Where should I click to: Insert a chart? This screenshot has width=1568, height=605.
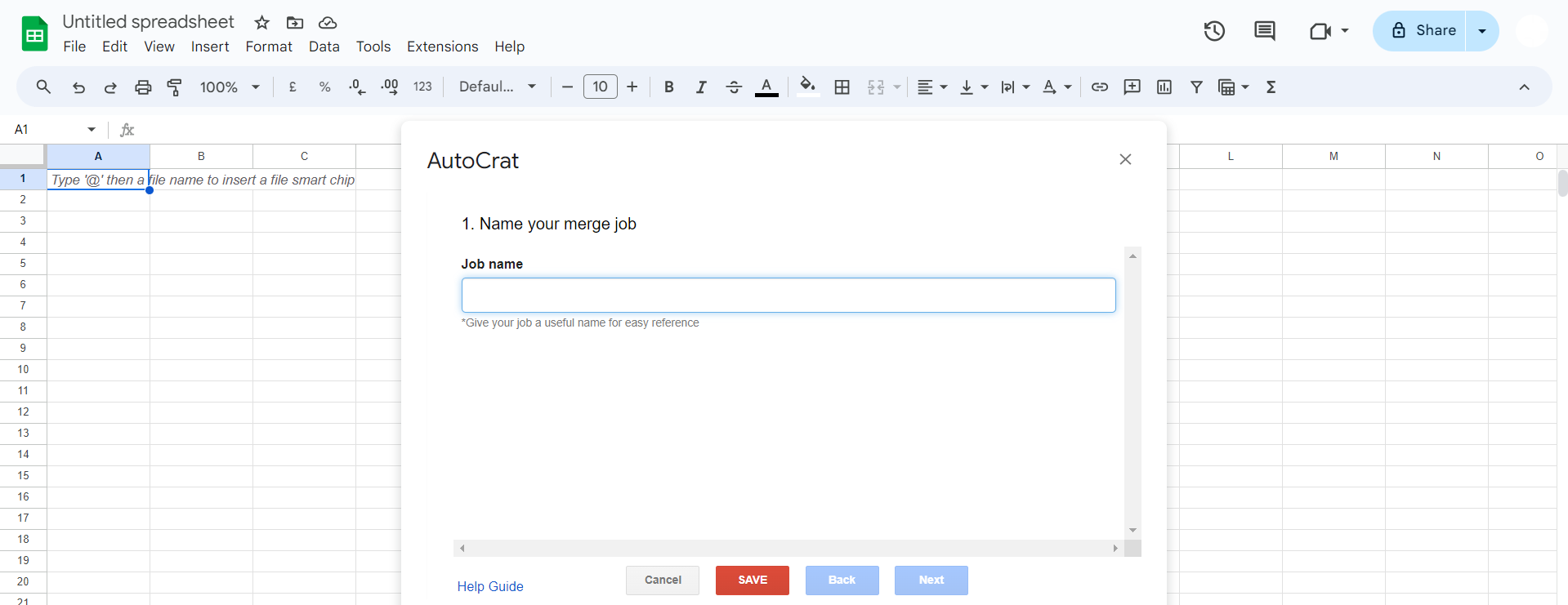coord(1164,87)
